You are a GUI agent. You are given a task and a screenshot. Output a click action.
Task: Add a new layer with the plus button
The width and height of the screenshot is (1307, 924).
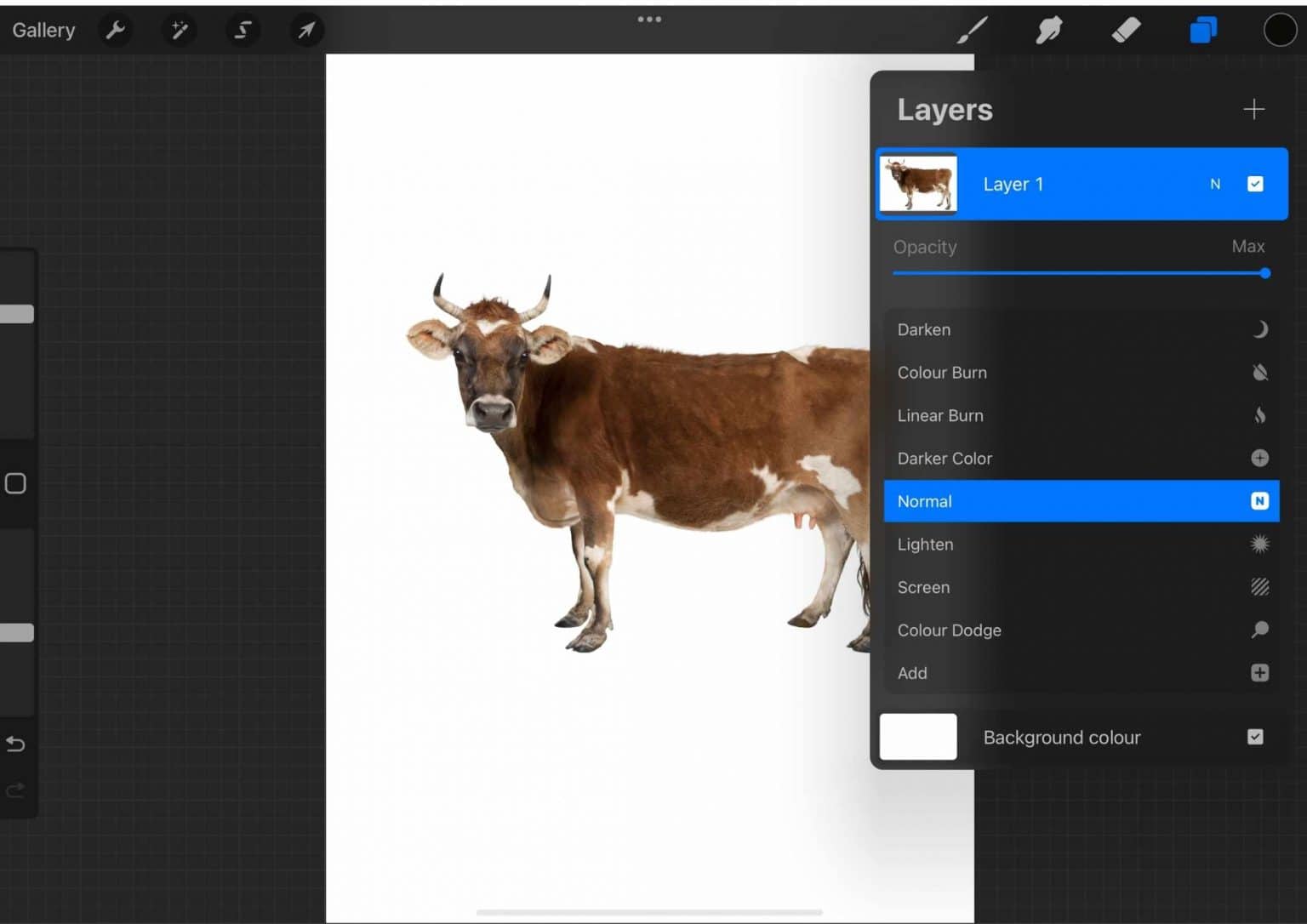[x=1253, y=109]
